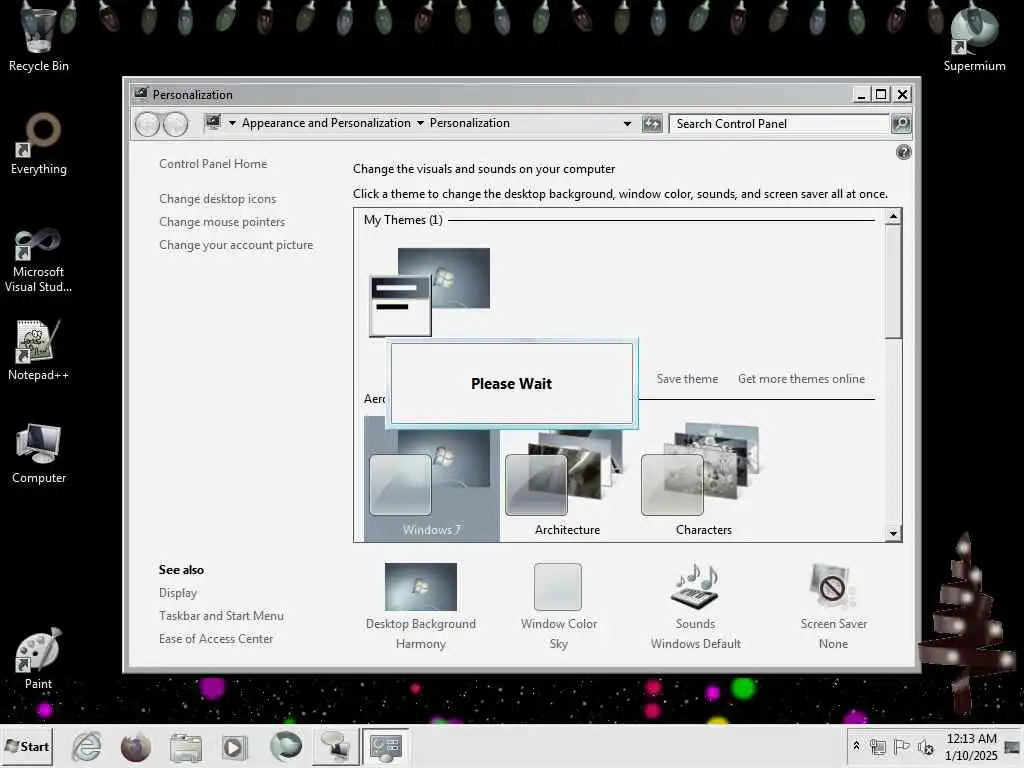Open Desktop Background Harmony
1024x768 pixels.
point(421,606)
